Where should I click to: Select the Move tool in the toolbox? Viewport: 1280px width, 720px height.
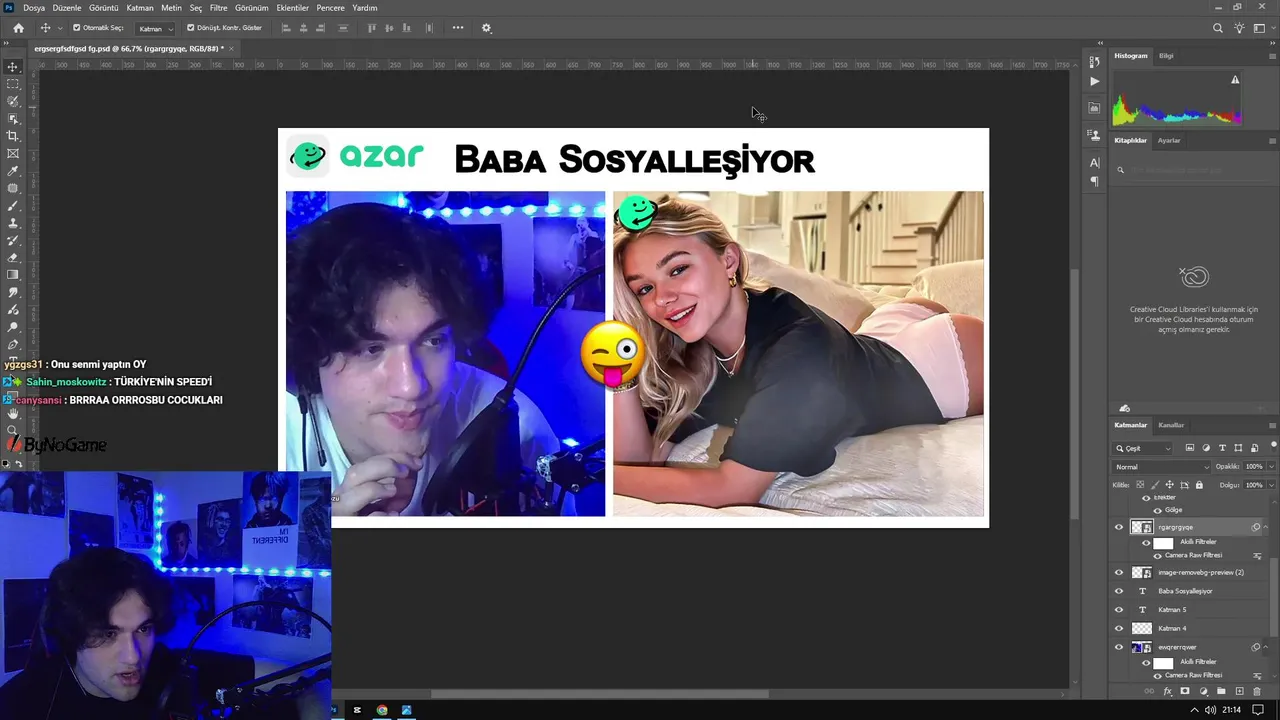[x=13, y=67]
